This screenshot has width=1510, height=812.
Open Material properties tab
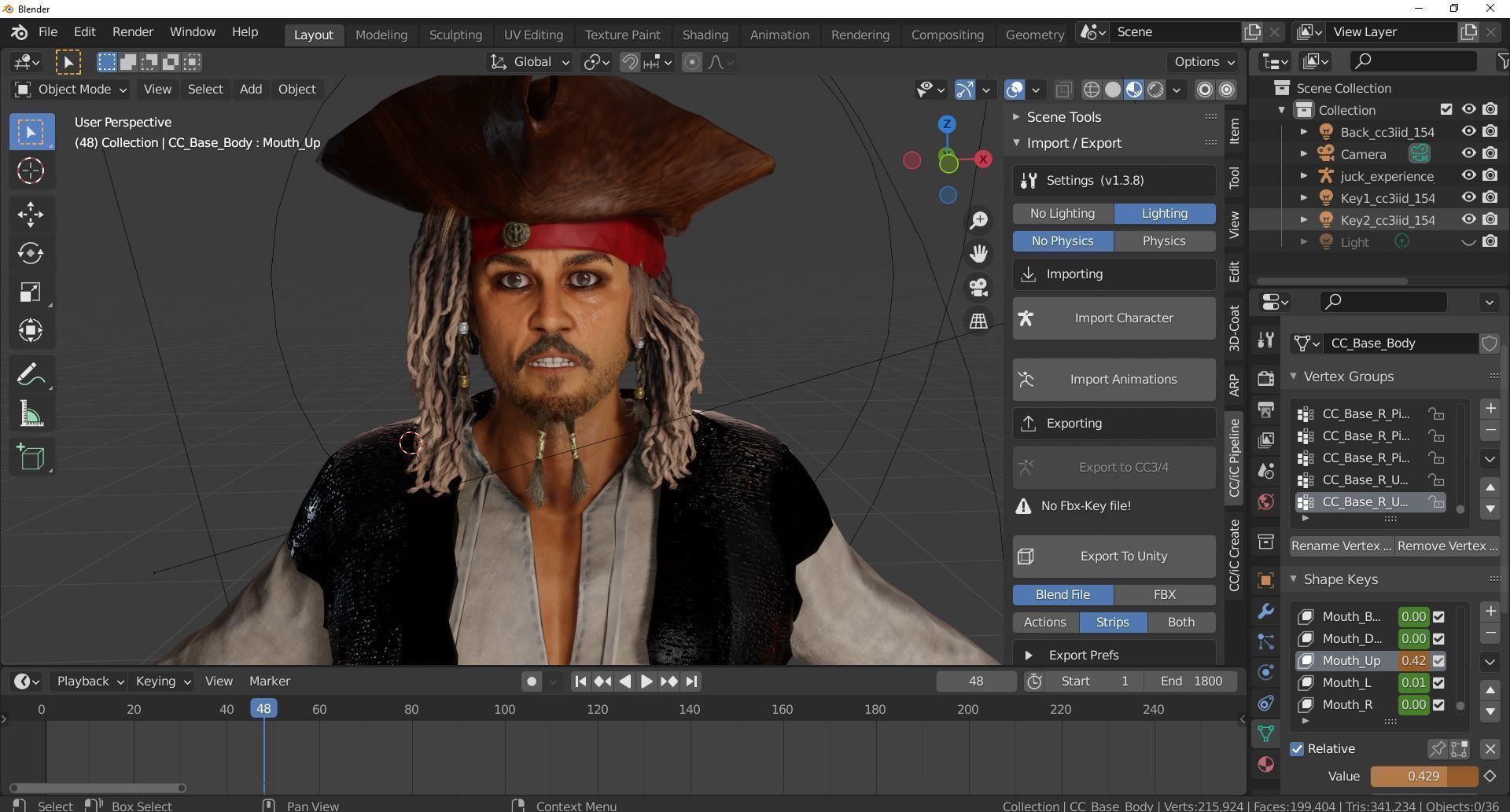click(x=1265, y=764)
